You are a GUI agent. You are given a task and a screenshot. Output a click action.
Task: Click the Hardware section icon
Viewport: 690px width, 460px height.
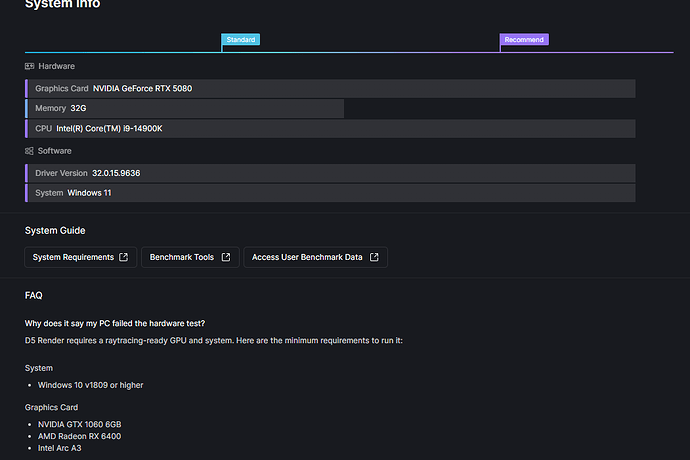pos(29,66)
